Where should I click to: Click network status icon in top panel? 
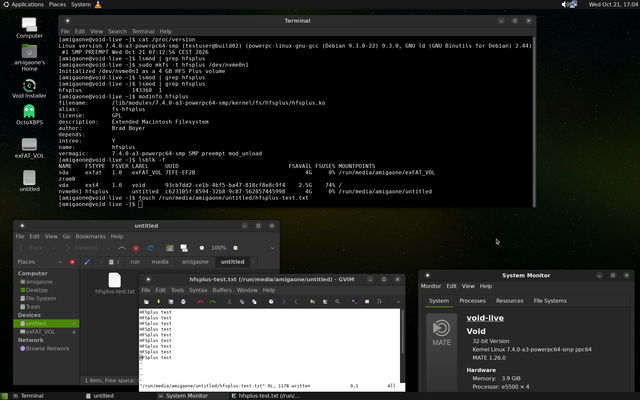[573, 4]
